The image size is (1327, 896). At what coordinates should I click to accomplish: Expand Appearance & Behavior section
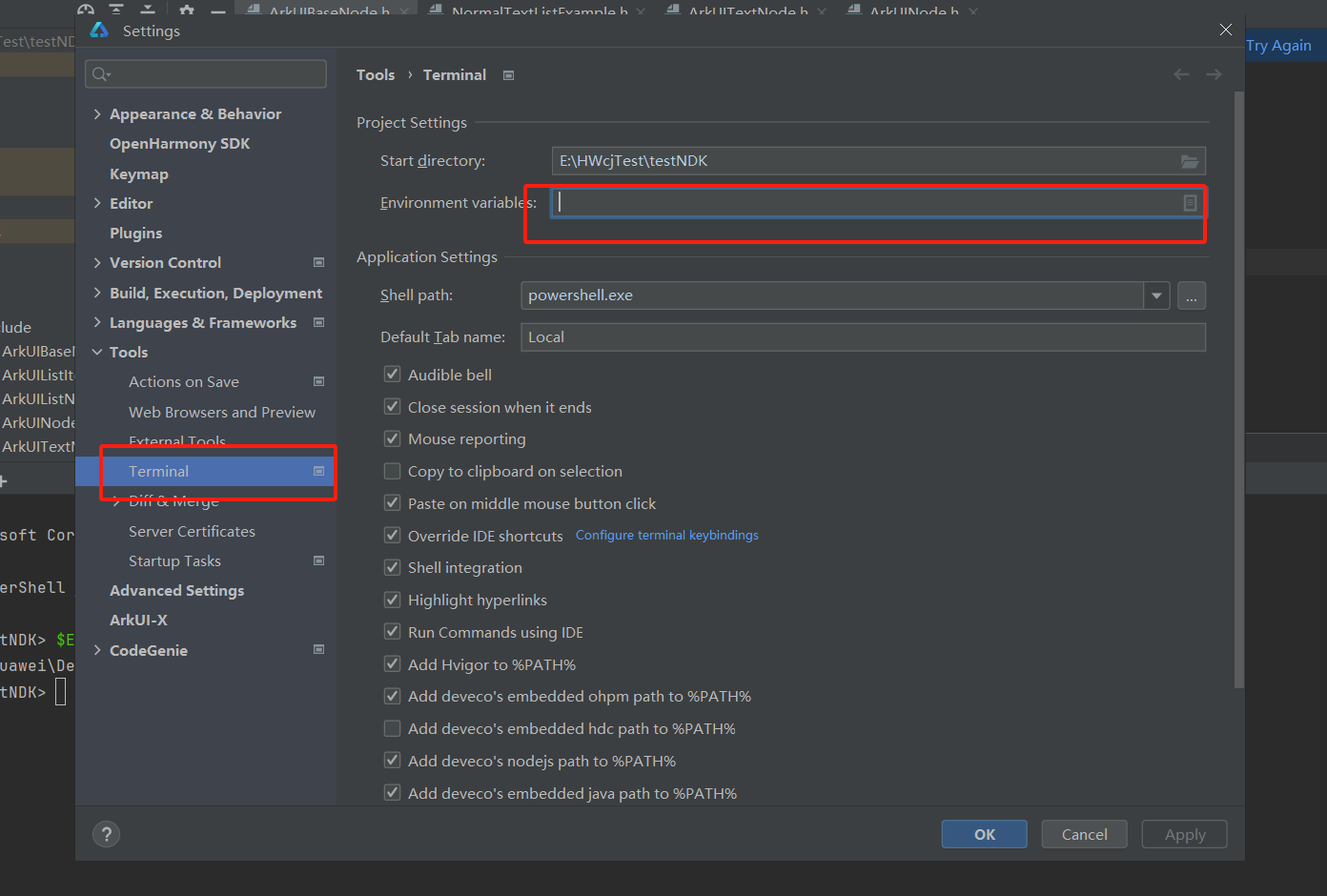97,113
